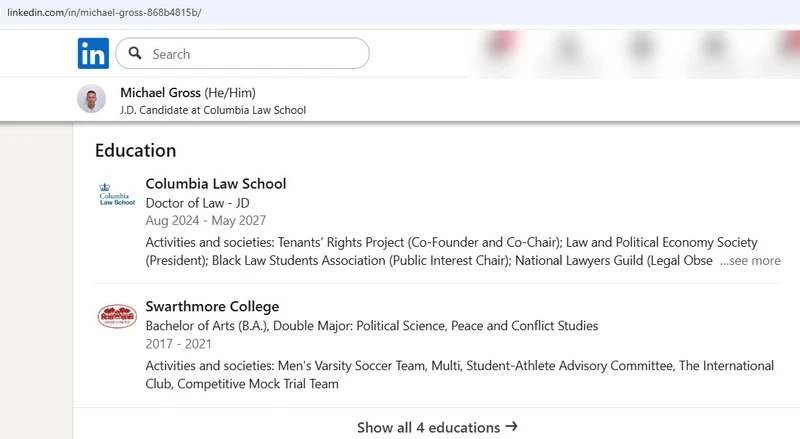800x439 pixels.
Task: Click the 2017 - 2021 date range
Action: [x=178, y=344]
